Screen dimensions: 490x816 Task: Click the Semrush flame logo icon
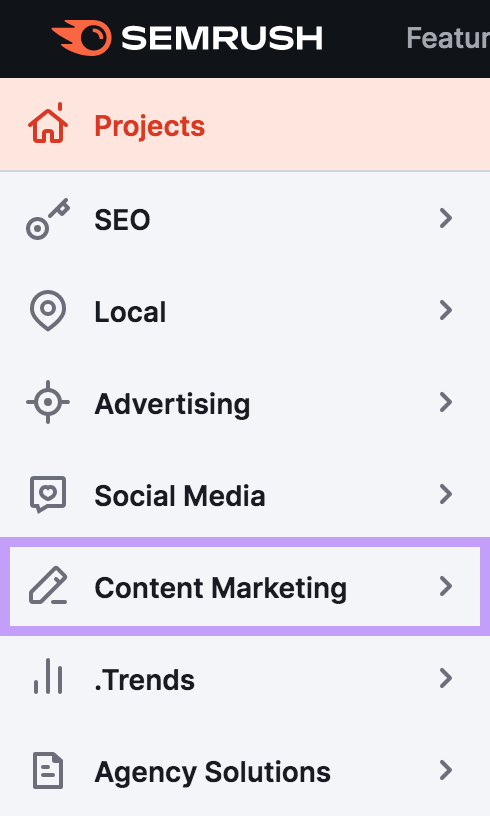coord(82,38)
